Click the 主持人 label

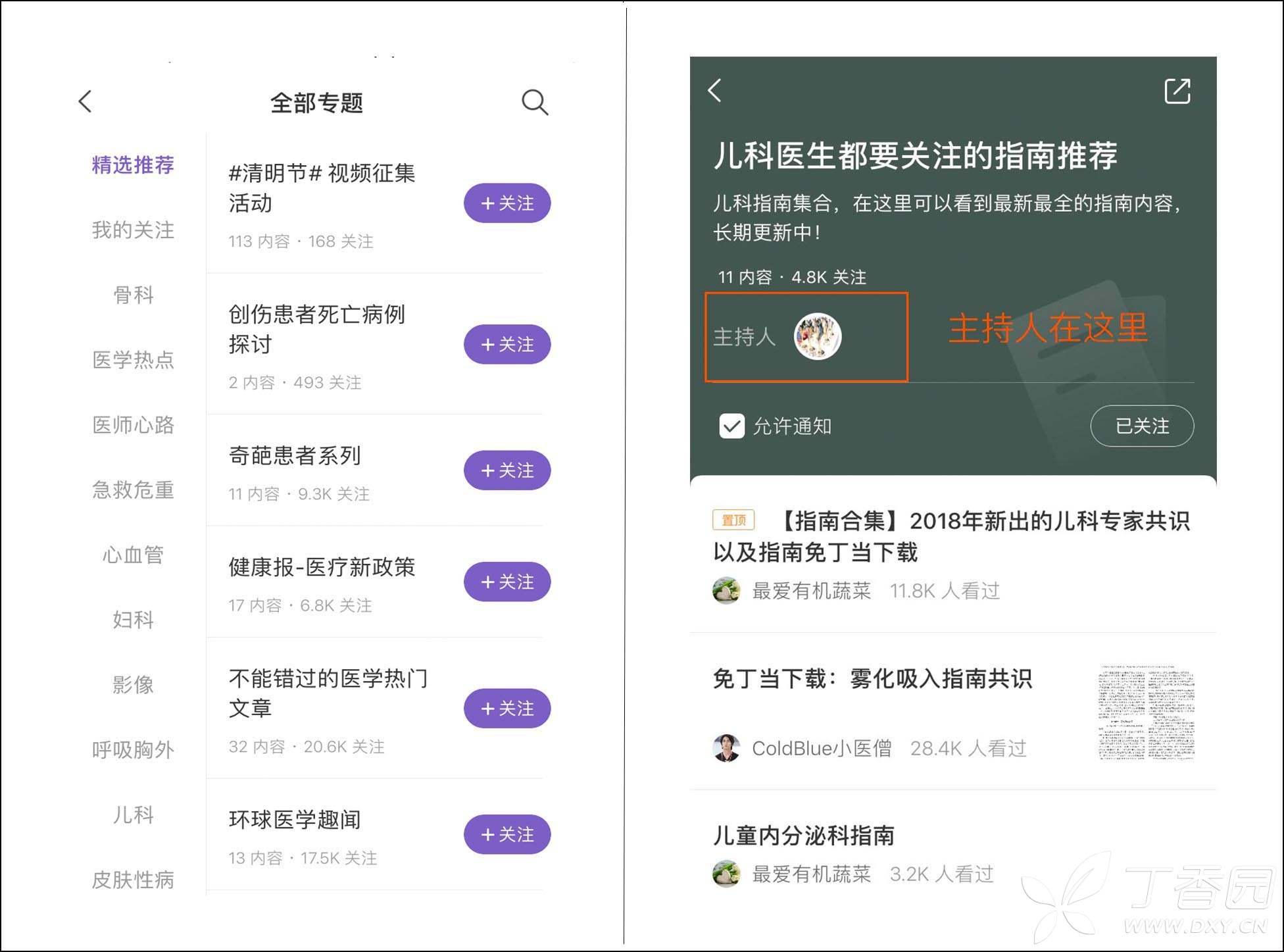tap(744, 337)
